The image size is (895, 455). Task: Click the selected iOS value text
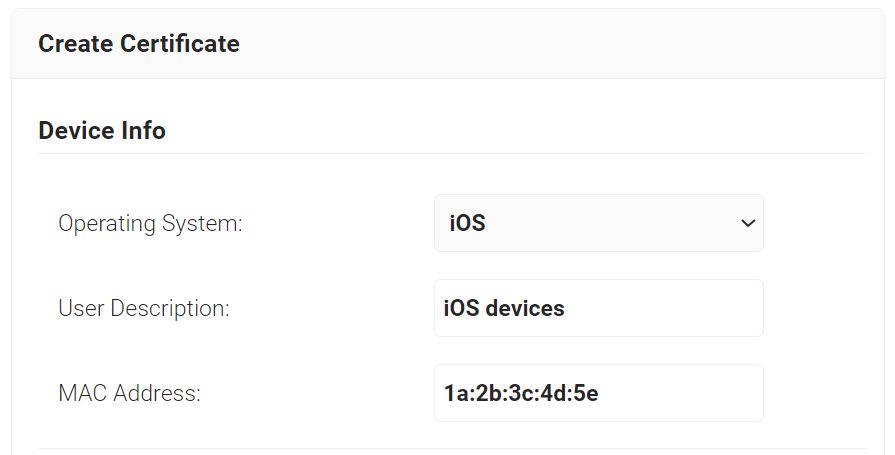click(x=467, y=223)
